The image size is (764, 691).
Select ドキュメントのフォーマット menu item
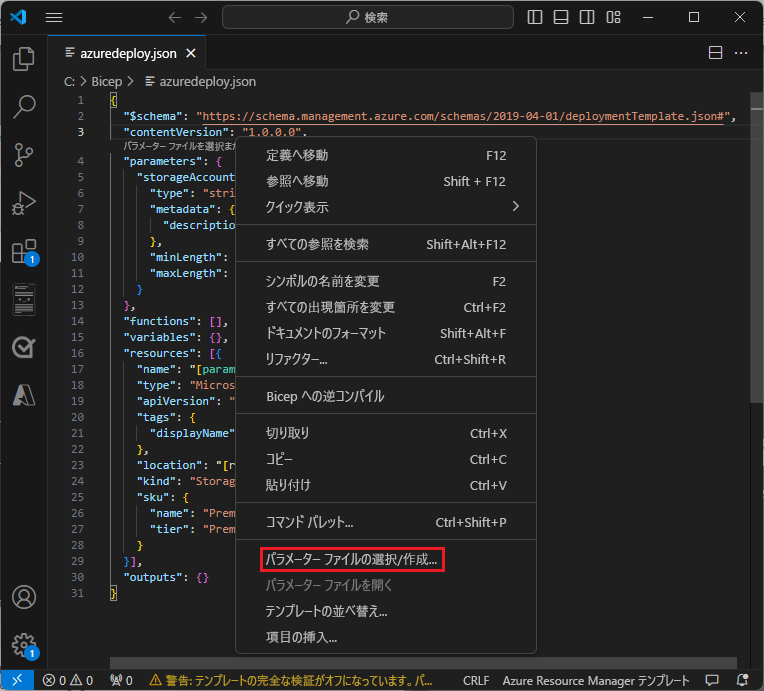(385, 333)
